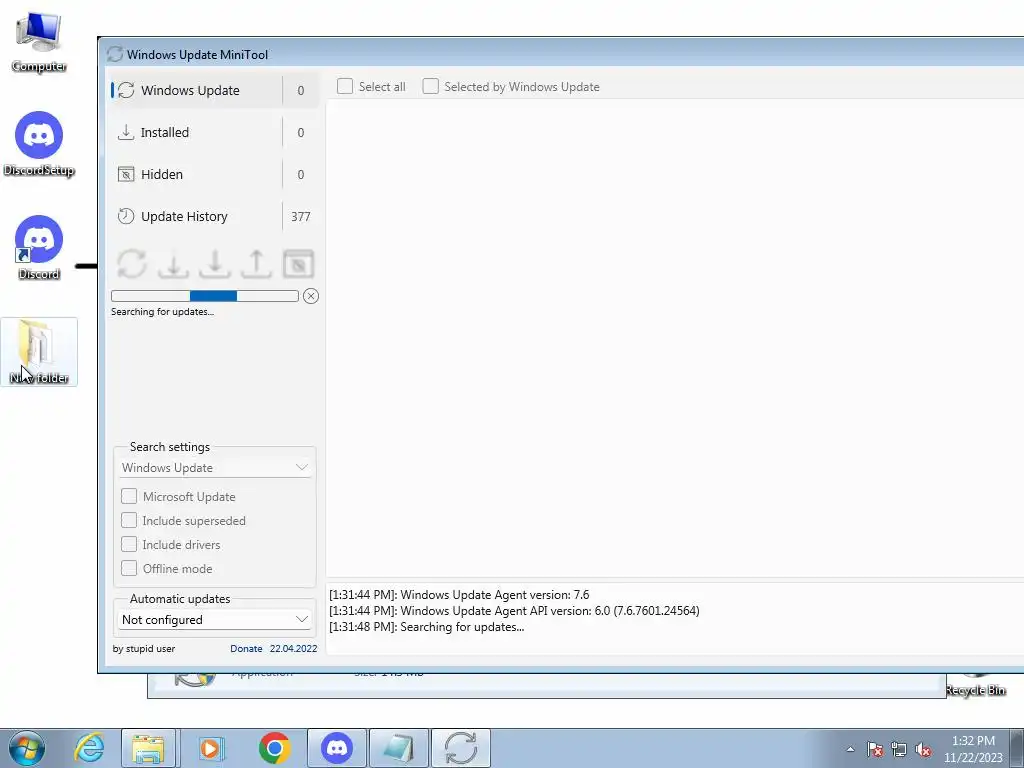The width and height of the screenshot is (1024, 768).
Task: Click the 'Searching for updates...' status under progress bar
Action: (163, 312)
